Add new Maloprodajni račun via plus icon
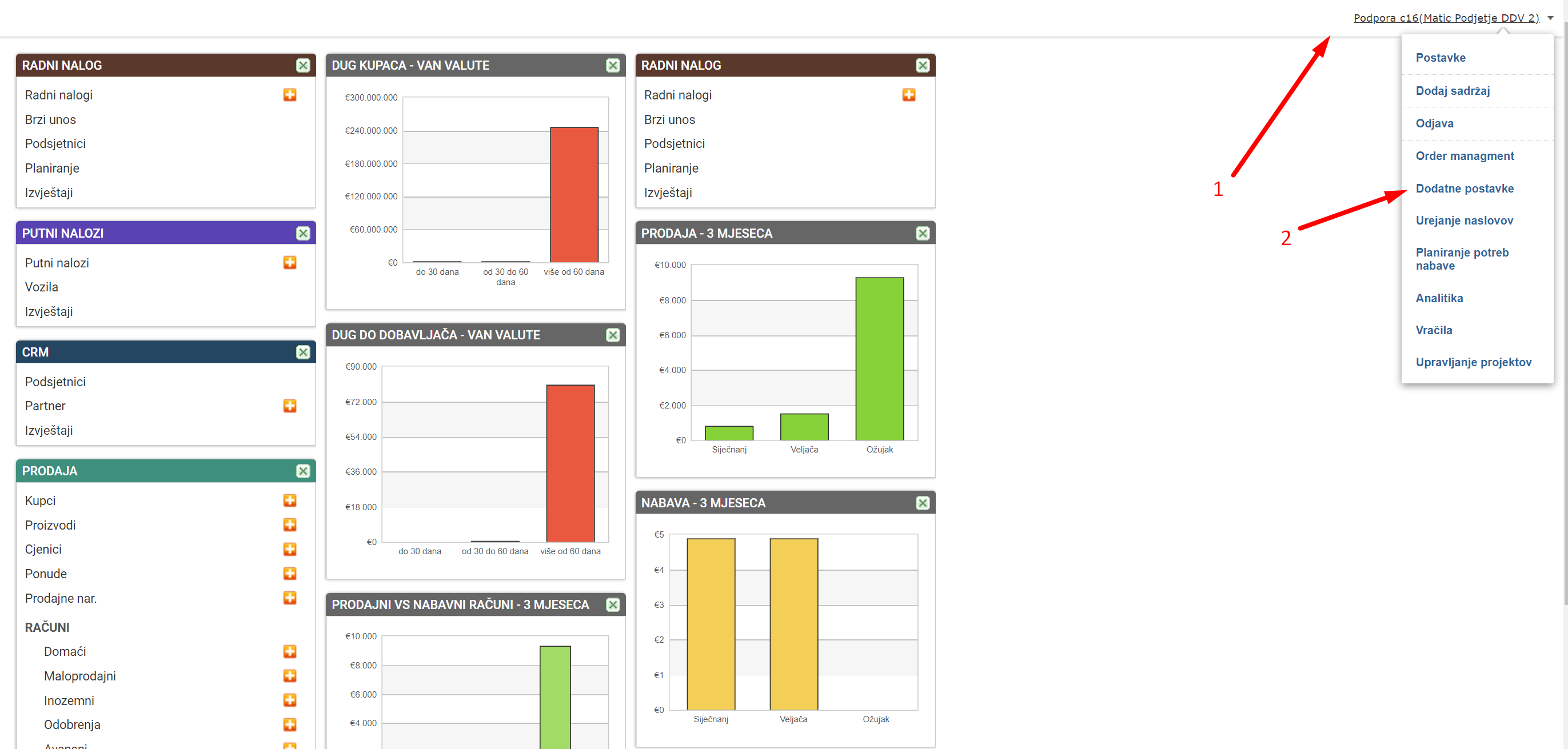This screenshot has height=749, width=1568. click(x=290, y=675)
